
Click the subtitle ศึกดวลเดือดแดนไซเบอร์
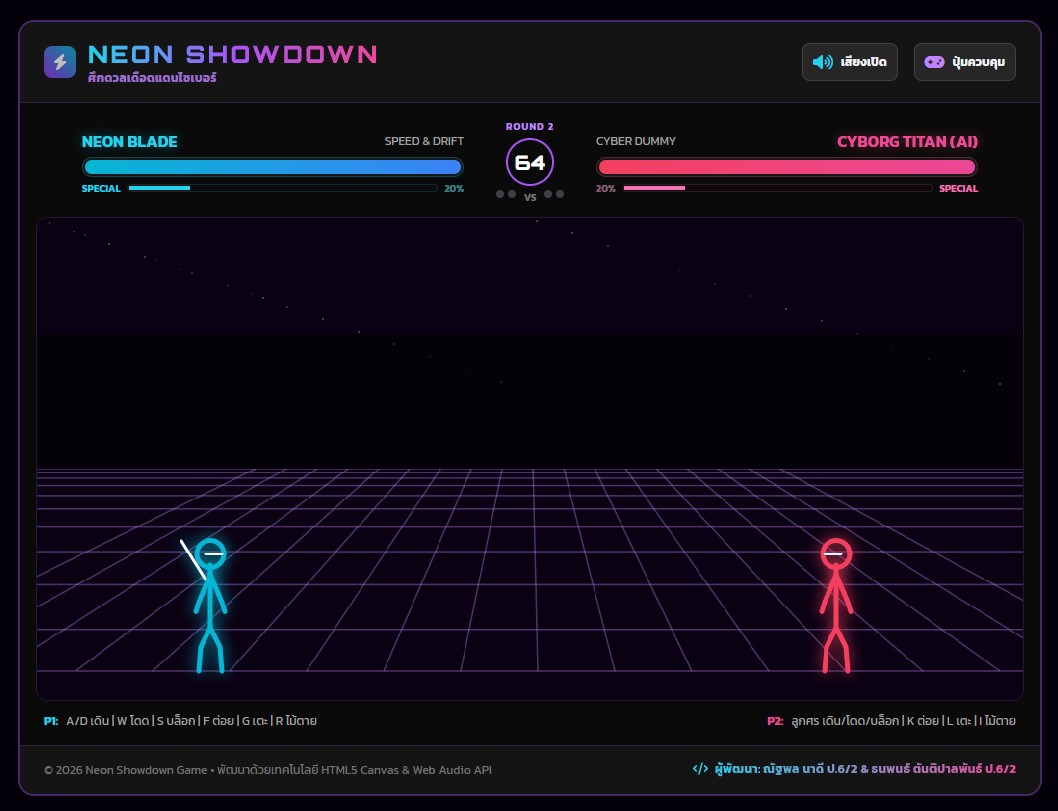(x=152, y=78)
